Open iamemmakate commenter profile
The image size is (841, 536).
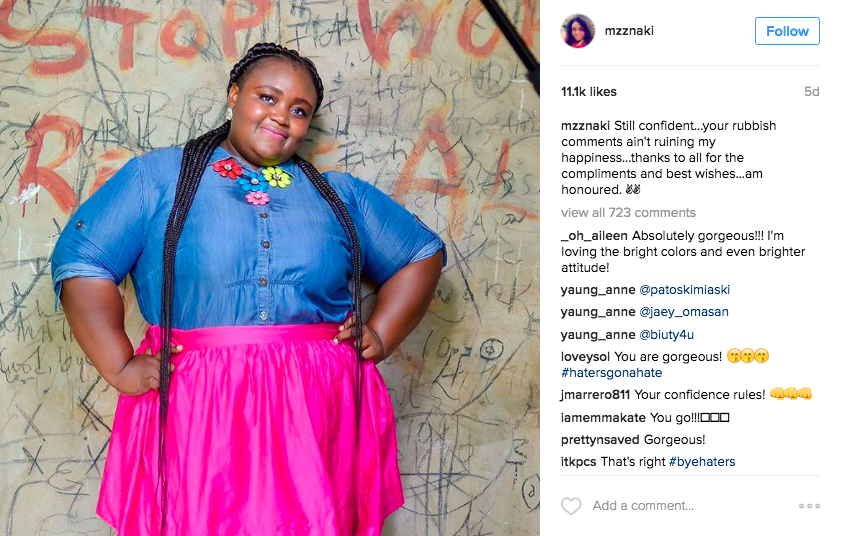pyautogui.click(x=603, y=417)
